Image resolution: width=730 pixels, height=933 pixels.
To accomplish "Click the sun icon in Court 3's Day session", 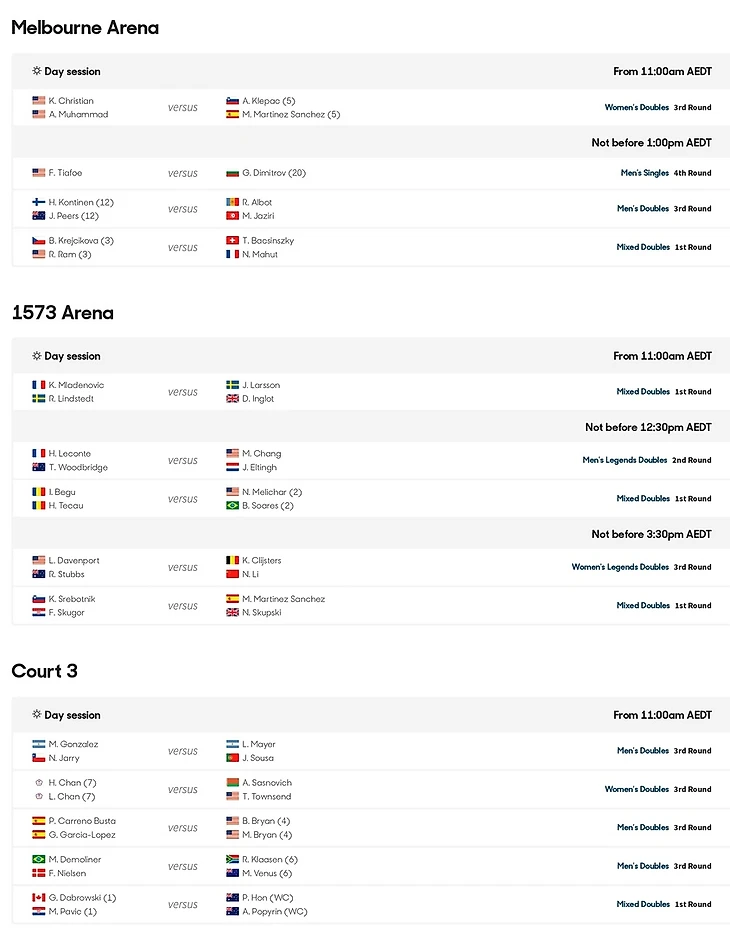I will (x=37, y=715).
